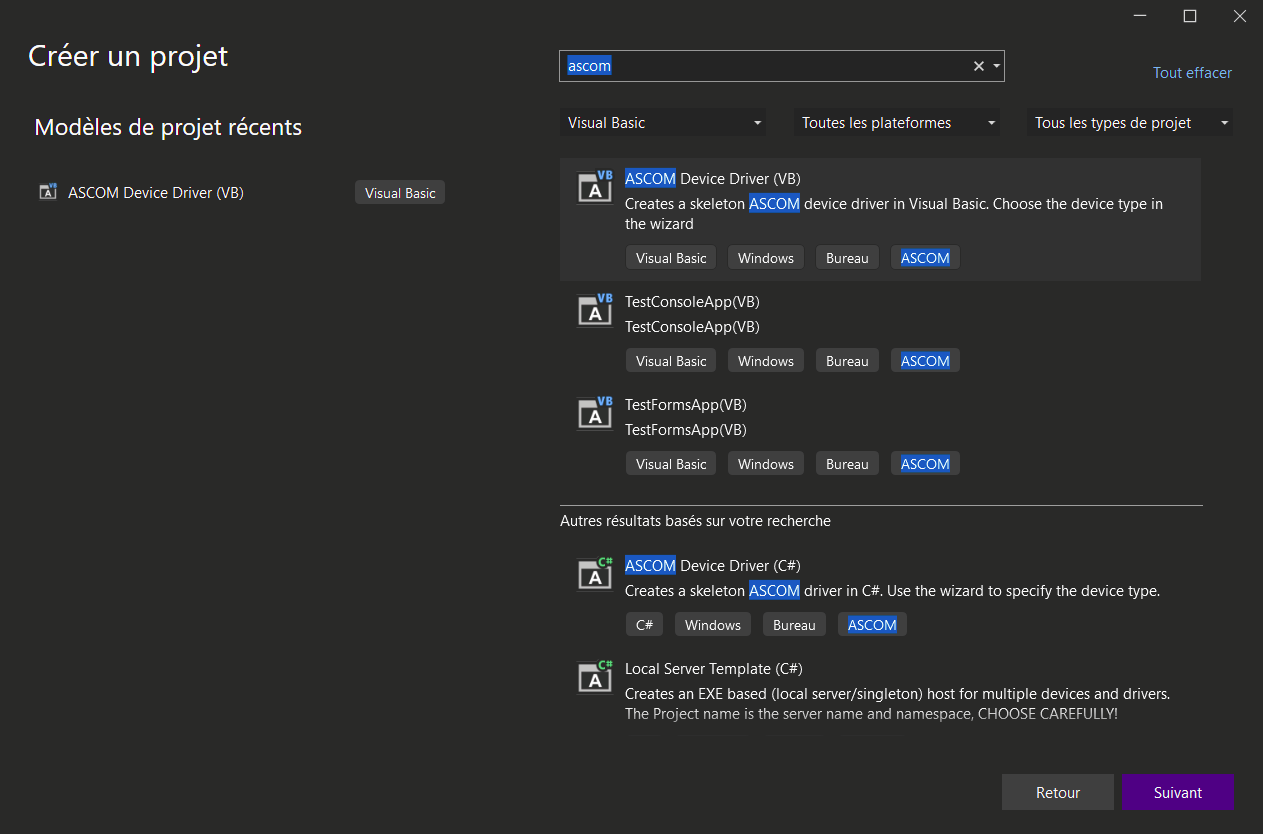Click the recent ASCOM Device Driver icon
Viewport: 1263px width, 834px height.
48,192
